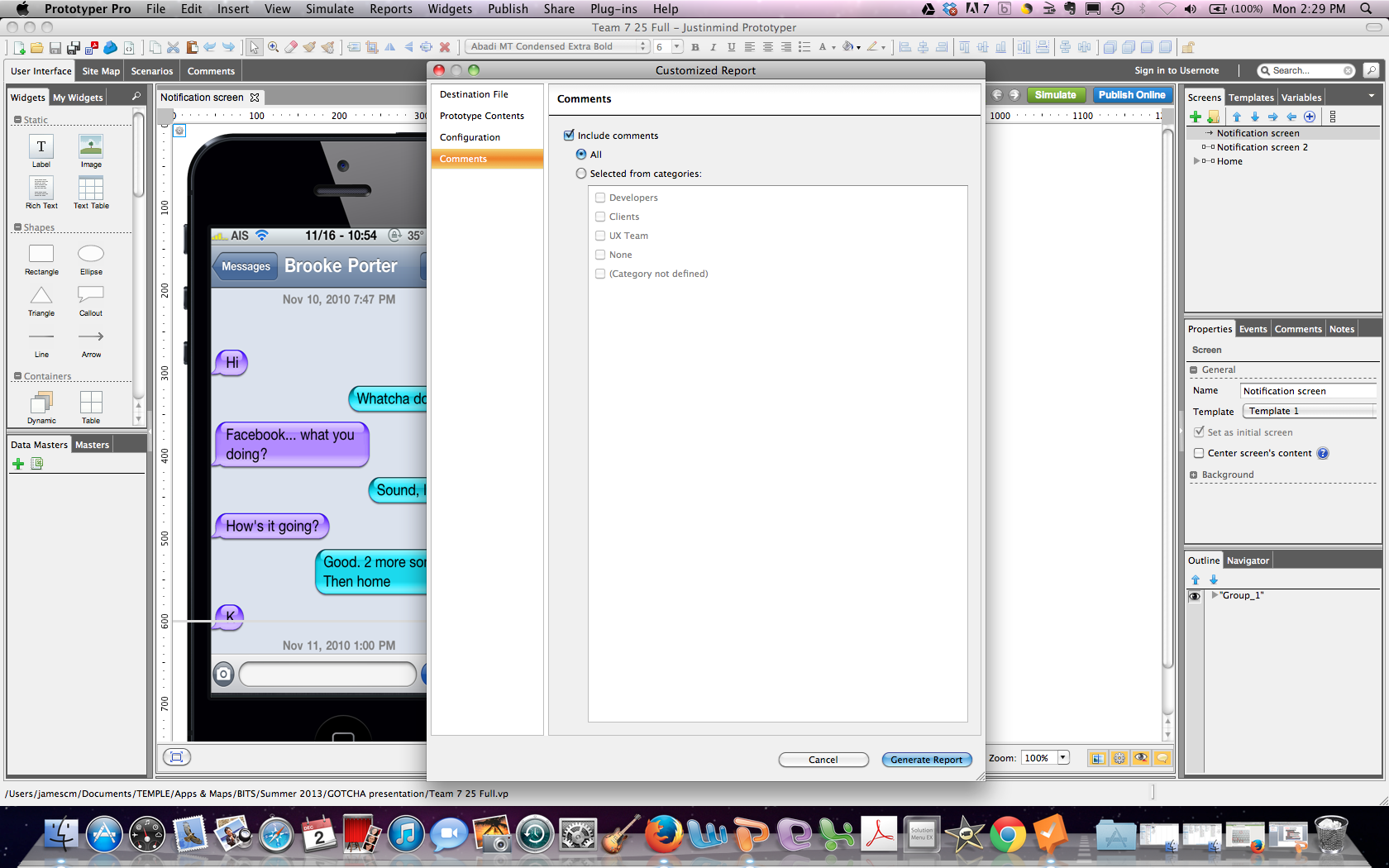Select the Rich Text widget
Image resolution: width=1389 pixels, height=868 pixels.
tap(41, 188)
